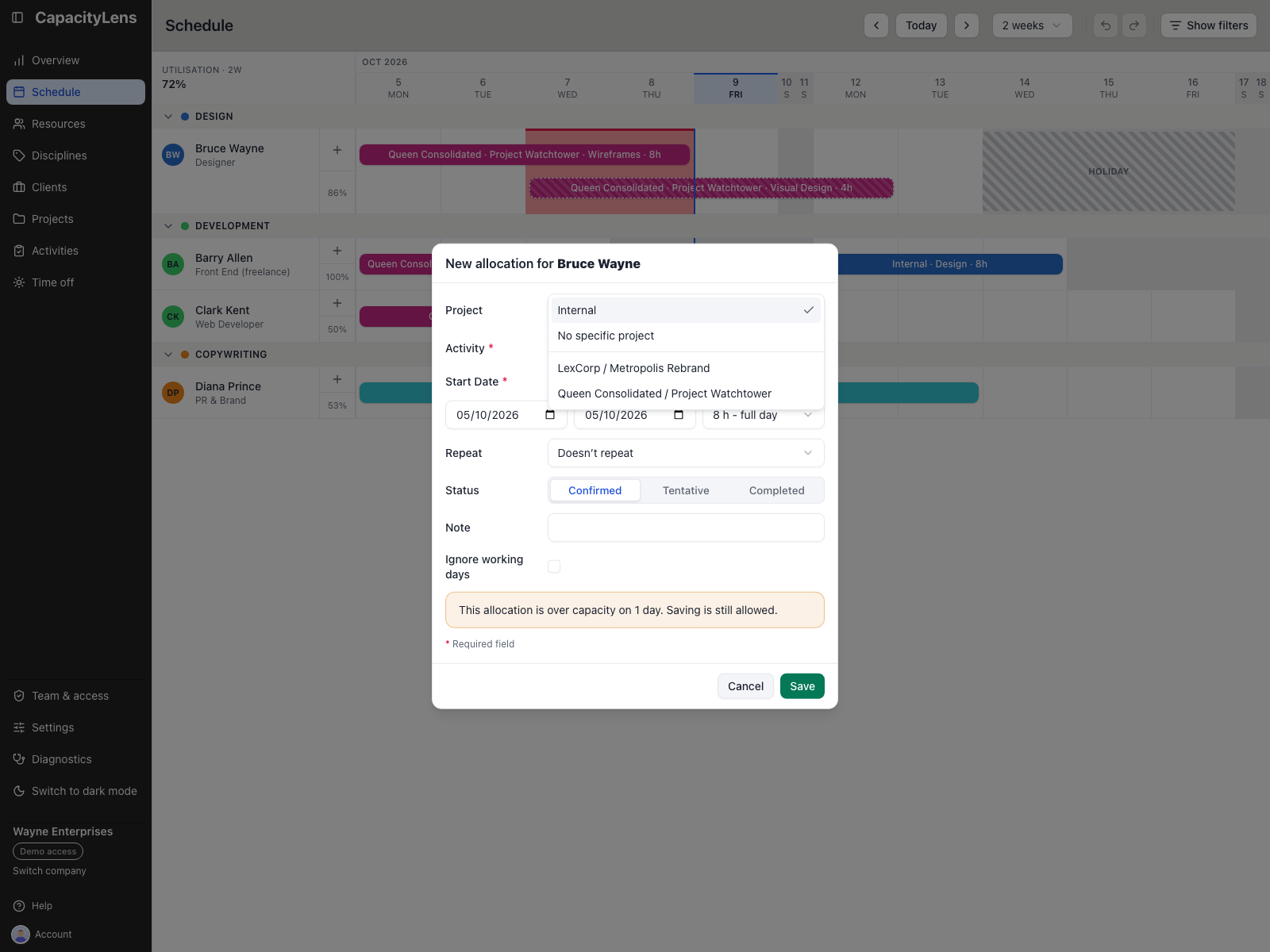
Task: Open the Time off sun icon
Action: [19, 282]
